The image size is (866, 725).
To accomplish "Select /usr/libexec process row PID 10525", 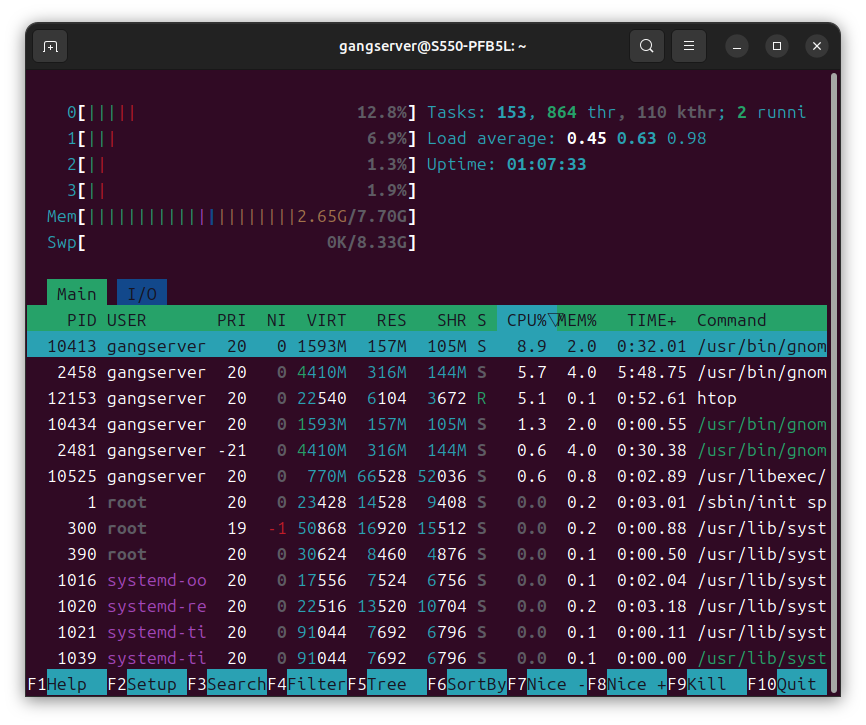I will (x=427, y=476).
